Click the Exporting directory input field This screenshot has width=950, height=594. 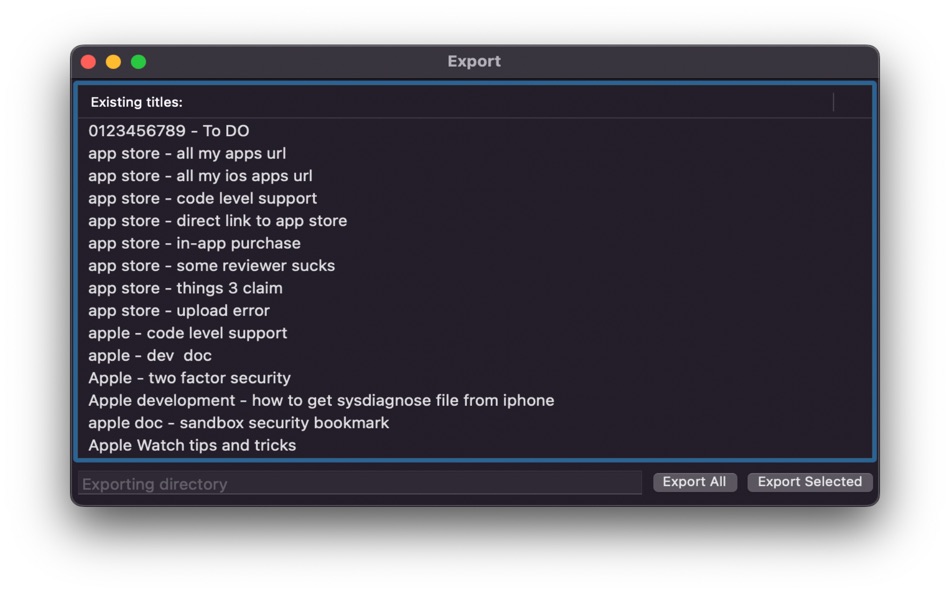pyautogui.click(x=360, y=484)
